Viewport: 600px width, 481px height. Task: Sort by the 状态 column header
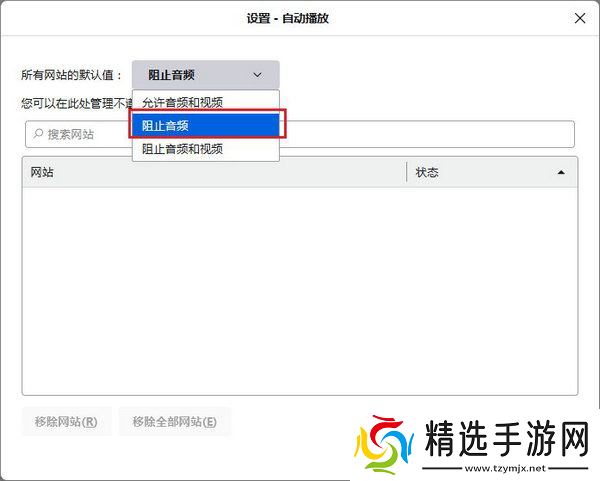coord(480,172)
